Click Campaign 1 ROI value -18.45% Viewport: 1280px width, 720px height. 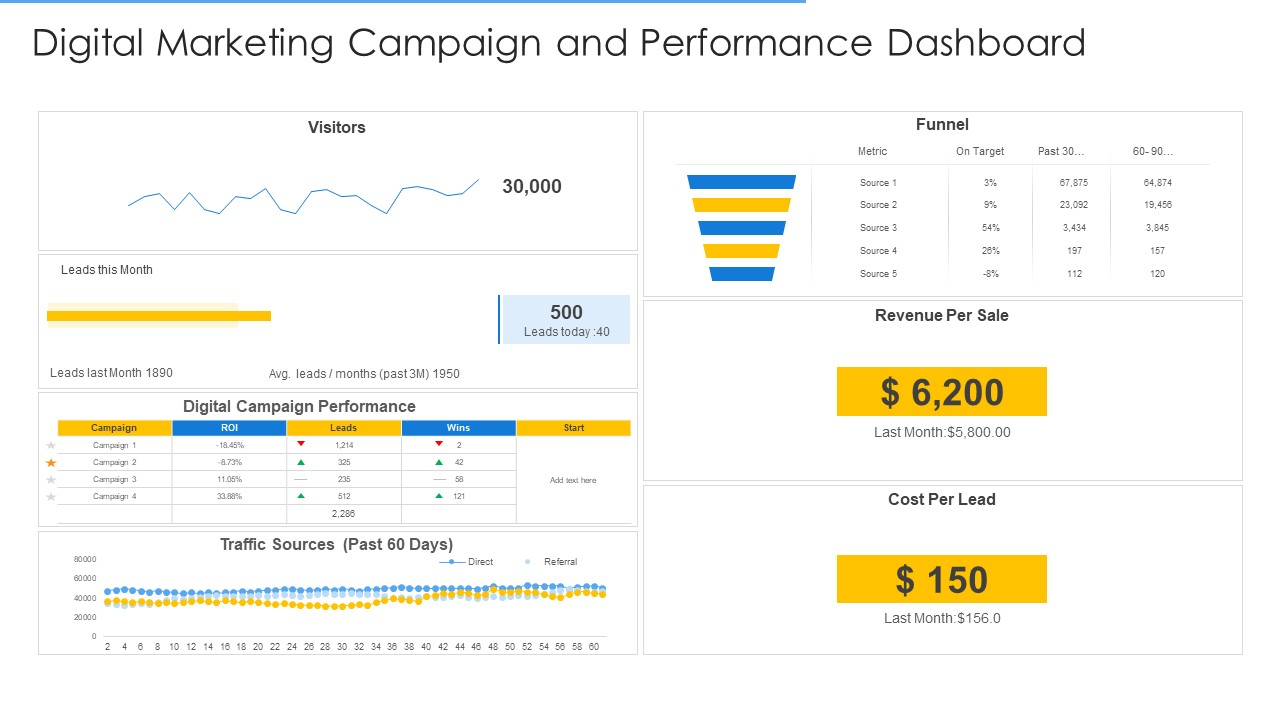tap(229, 445)
